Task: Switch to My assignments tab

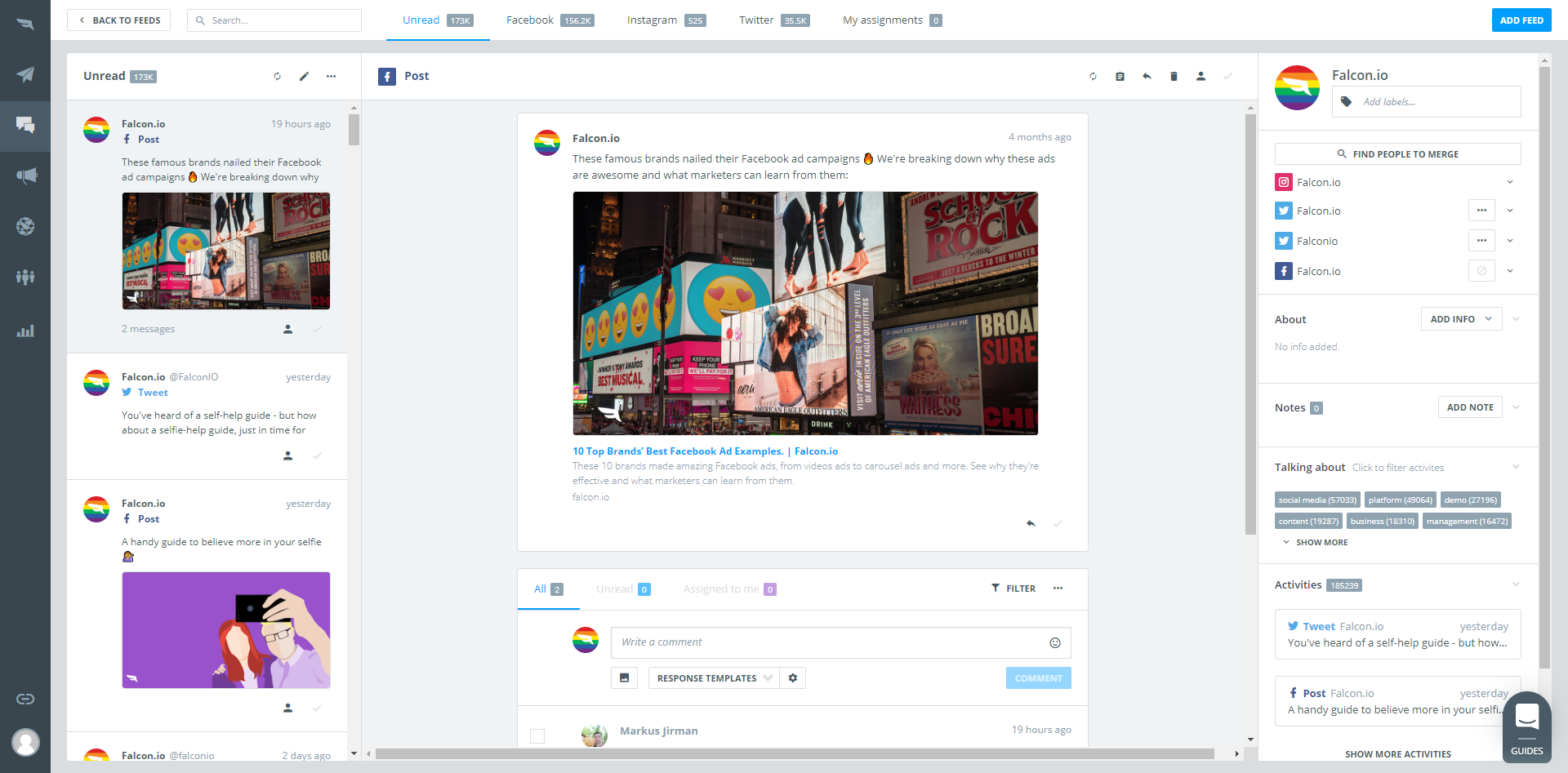Action: (892, 20)
